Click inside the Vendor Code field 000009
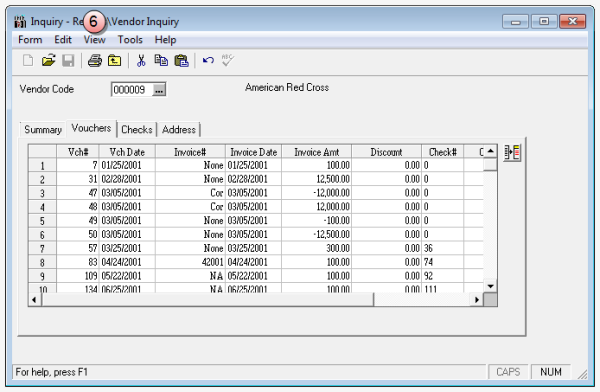 point(132,90)
